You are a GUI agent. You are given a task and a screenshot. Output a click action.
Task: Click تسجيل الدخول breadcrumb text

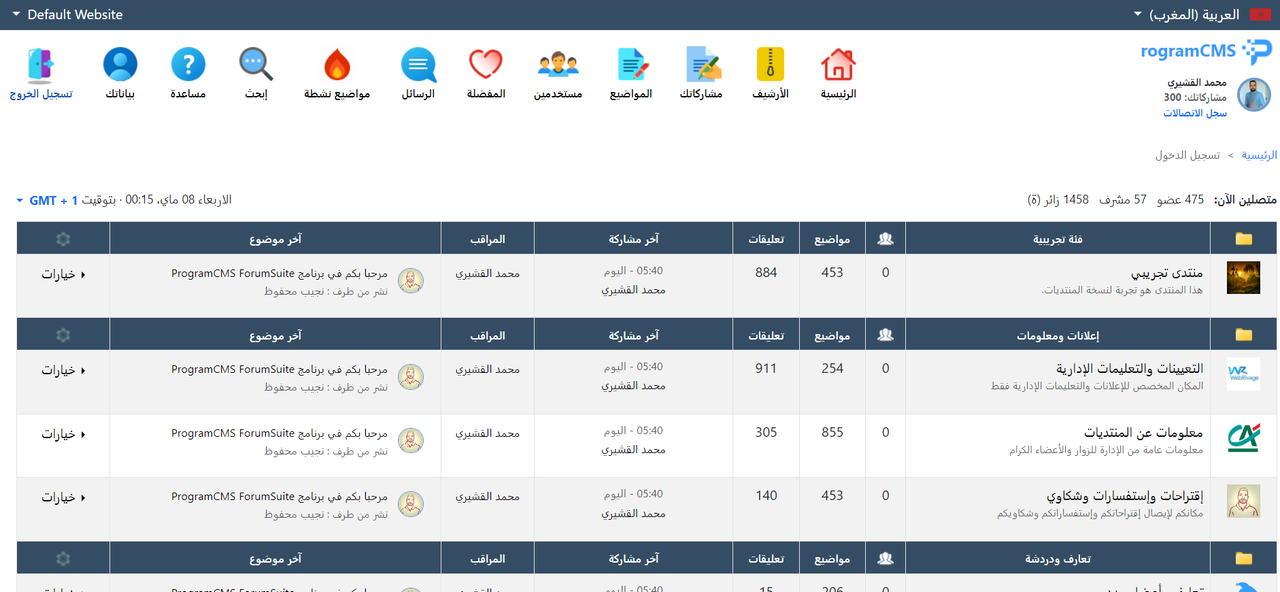coord(1187,155)
